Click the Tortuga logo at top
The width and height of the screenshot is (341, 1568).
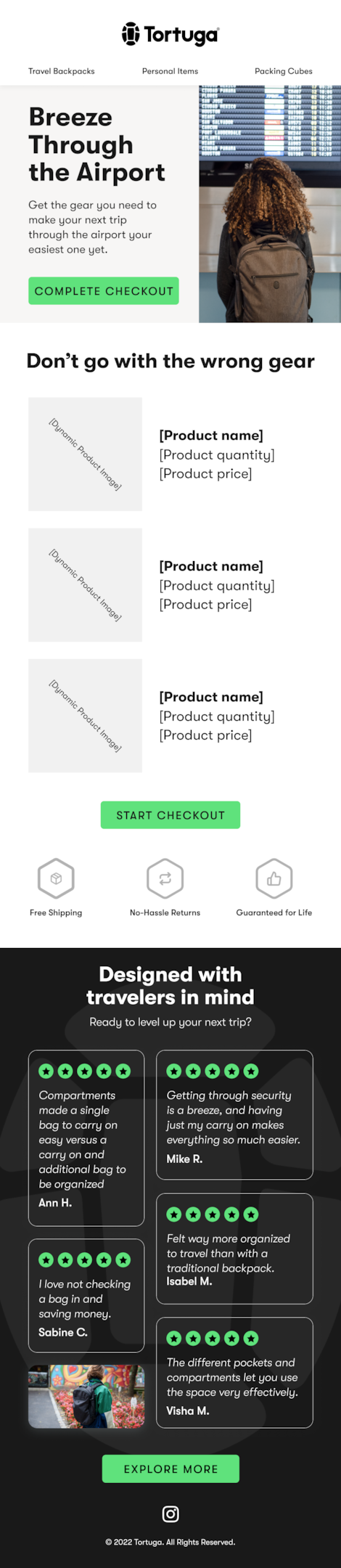[170, 34]
